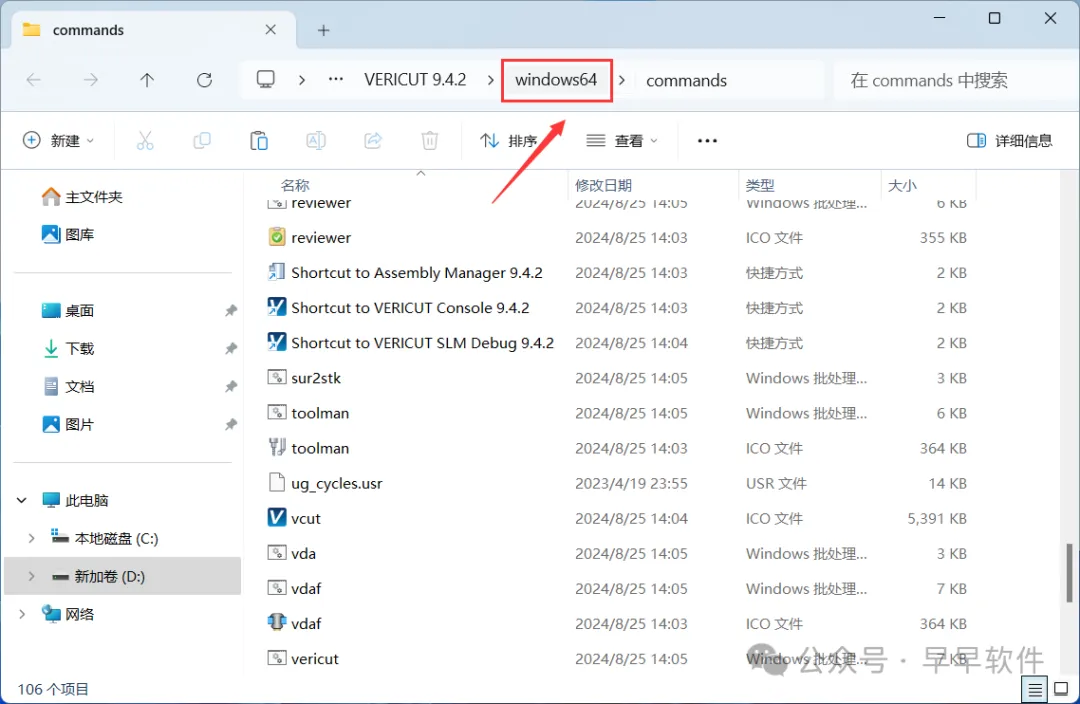1080x704 pixels.
Task: Select vdaf ICO file icon
Action: [x=276, y=623]
